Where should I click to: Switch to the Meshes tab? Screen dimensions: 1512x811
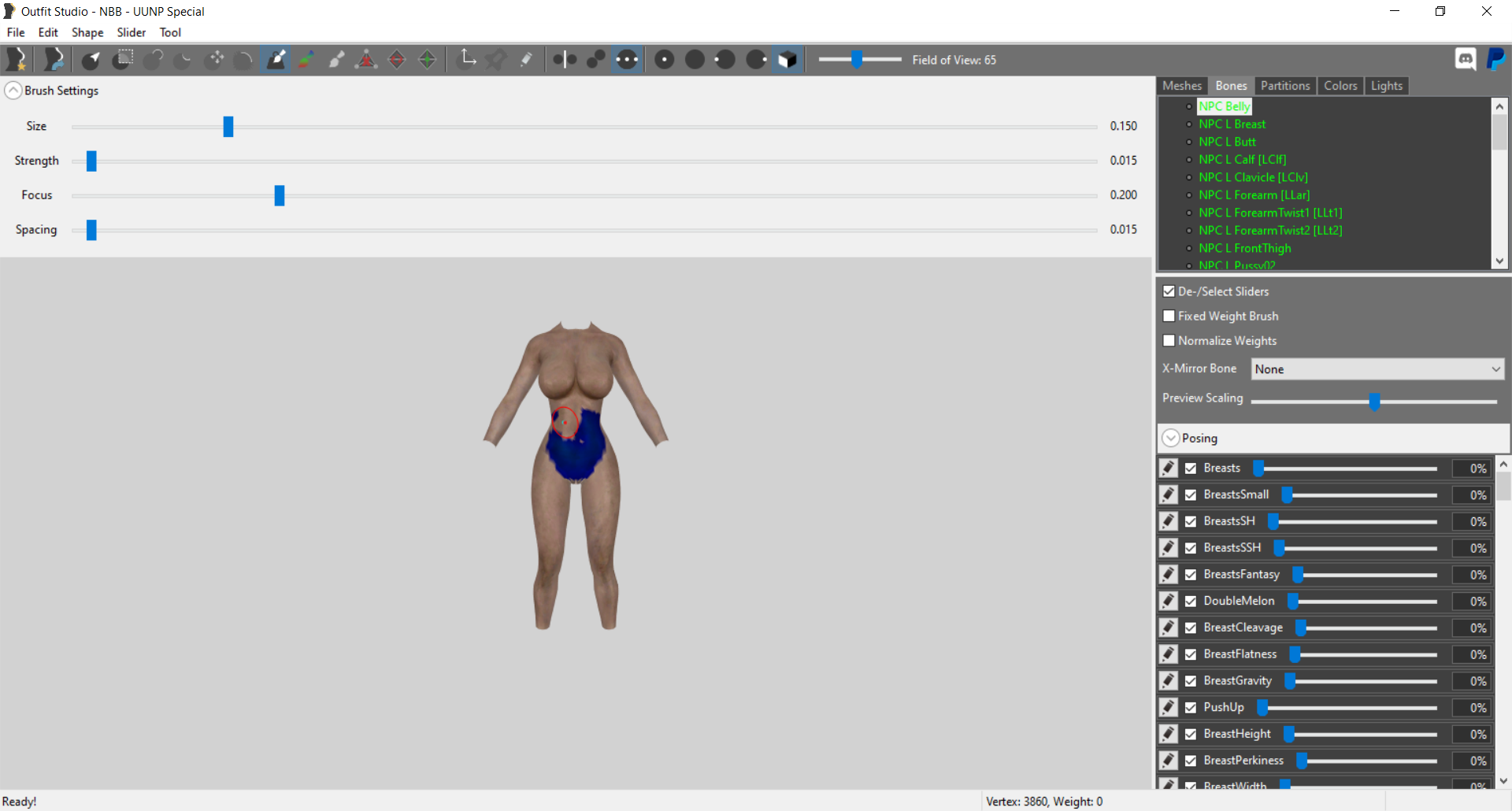[x=1182, y=86]
